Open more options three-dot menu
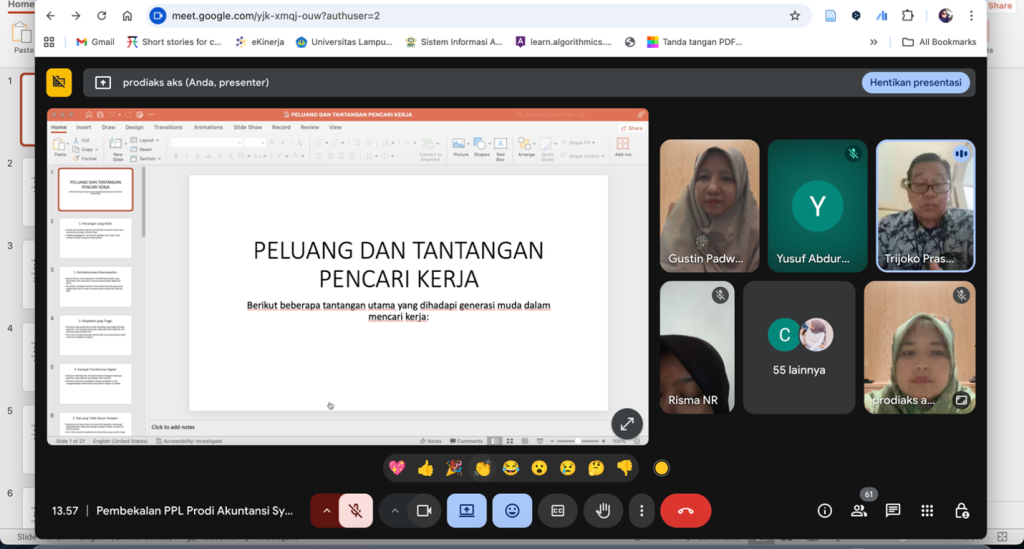 click(641, 510)
